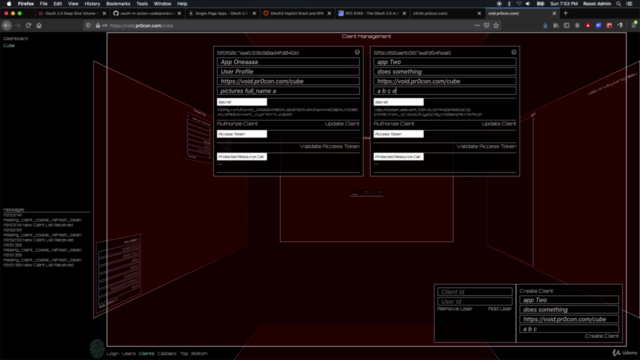Open macOS Spotlight search icon
This screenshot has width=640, height=360.
618,4
